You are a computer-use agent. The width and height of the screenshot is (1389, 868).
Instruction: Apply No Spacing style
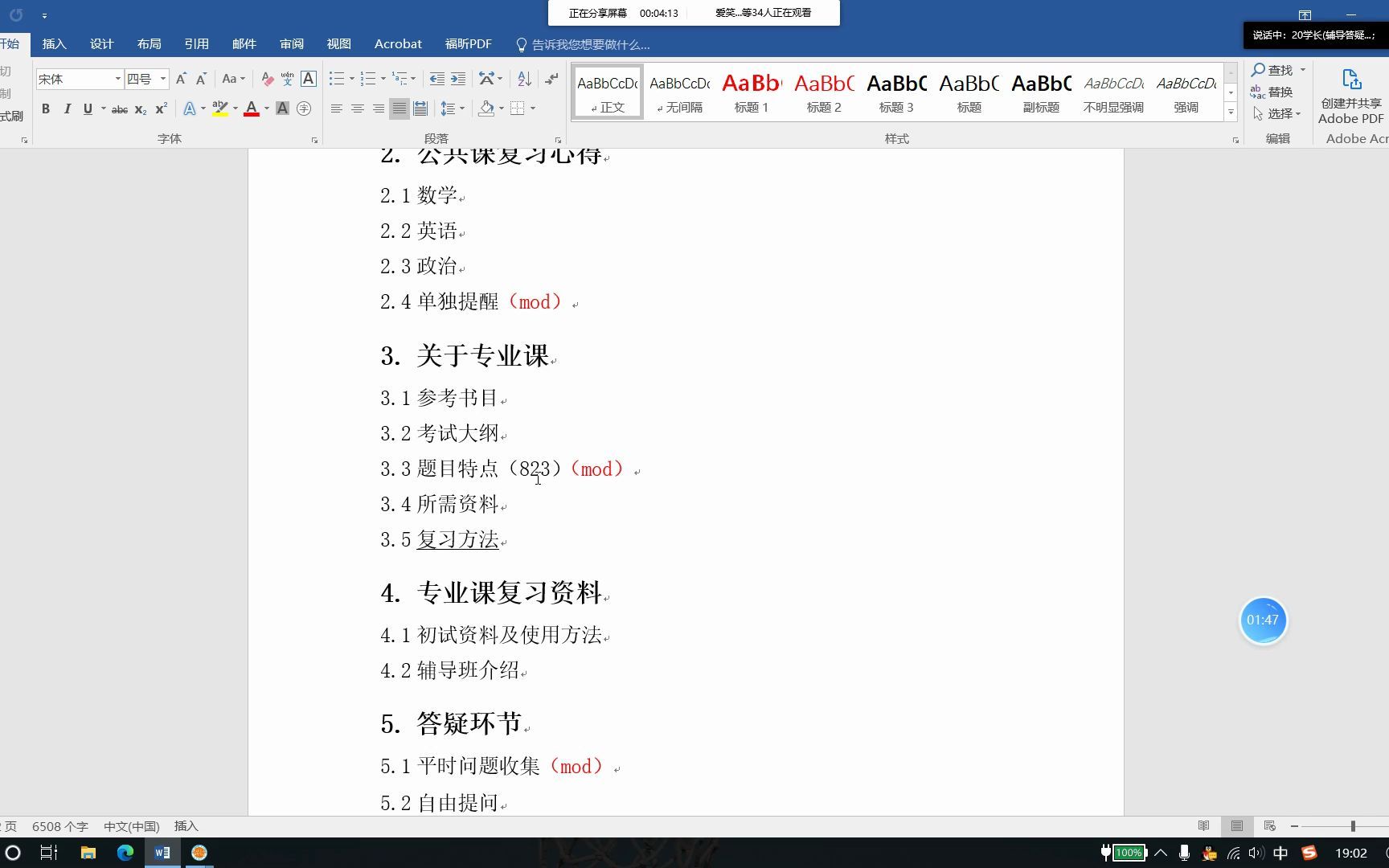(x=679, y=92)
